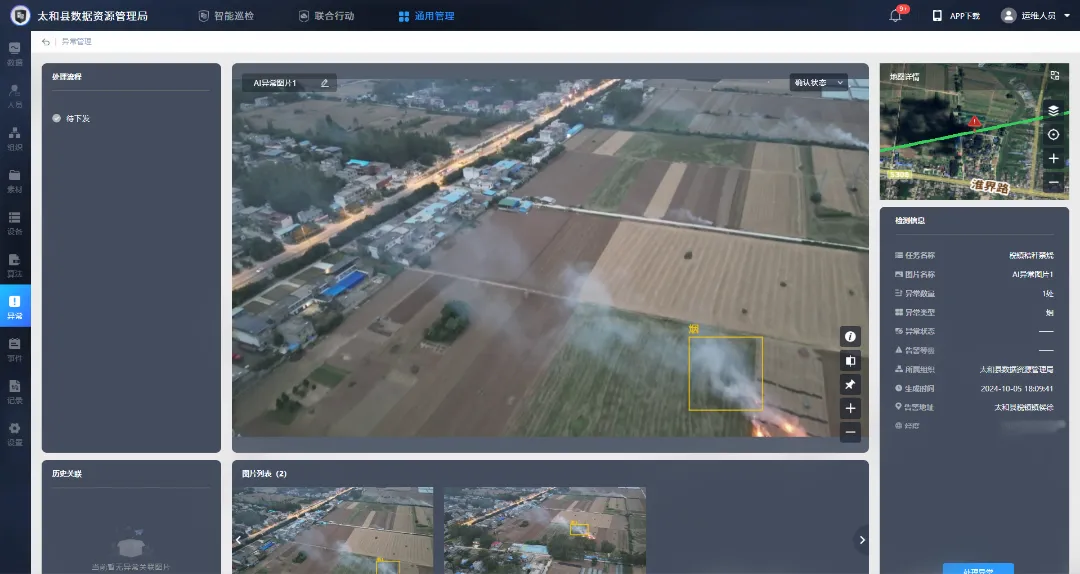Click the locate target icon on map
This screenshot has width=1080, height=574.
click(1053, 135)
